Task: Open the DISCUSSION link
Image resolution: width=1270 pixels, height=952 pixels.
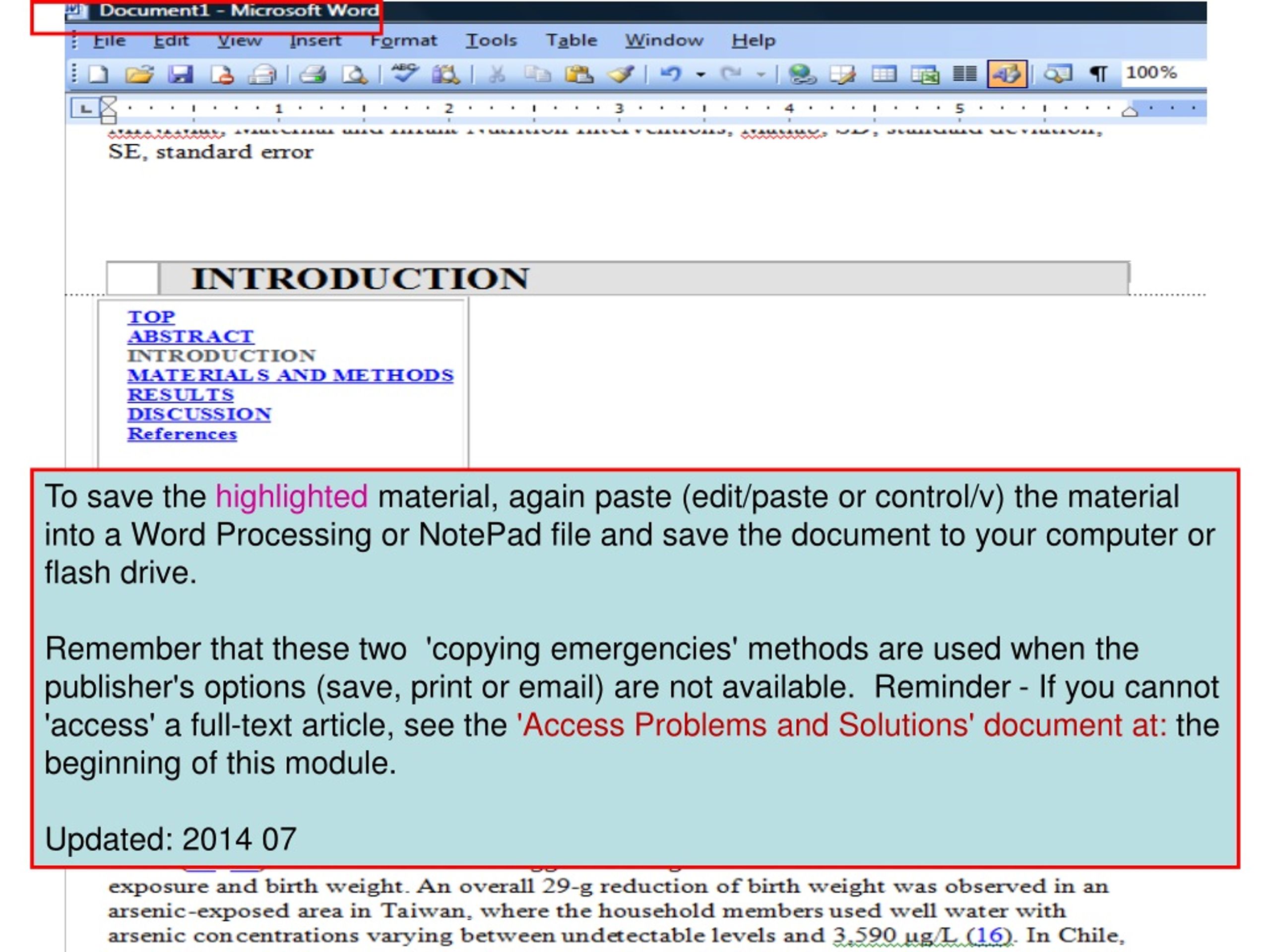Action: (199, 415)
